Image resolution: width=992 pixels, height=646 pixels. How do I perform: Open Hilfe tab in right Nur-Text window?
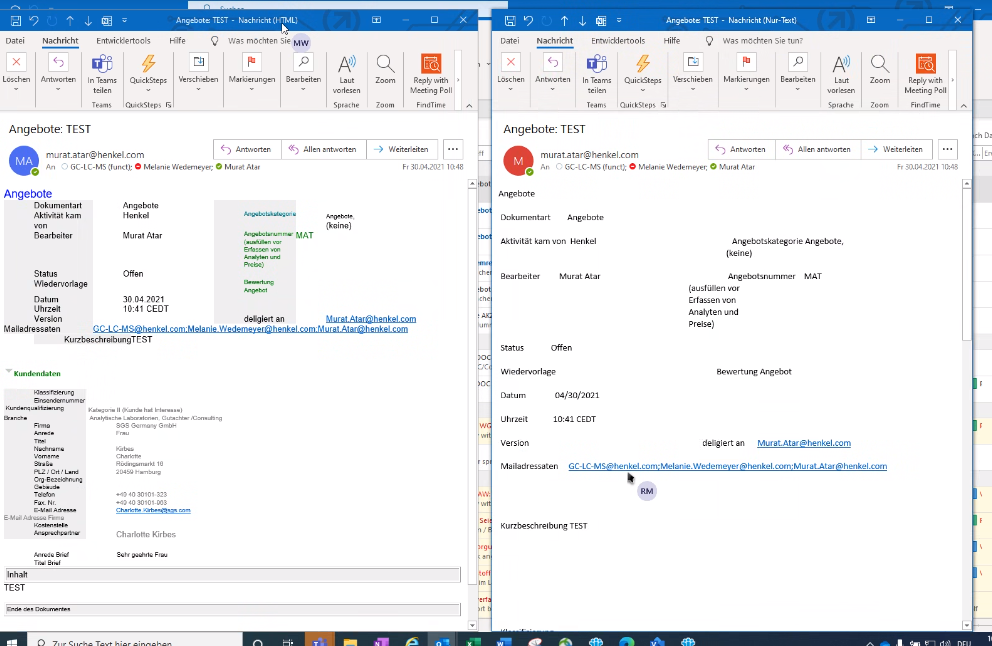click(x=672, y=40)
